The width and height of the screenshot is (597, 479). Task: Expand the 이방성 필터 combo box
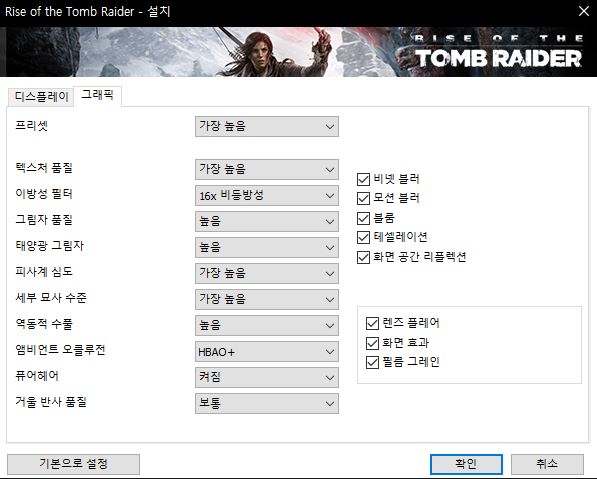click(267, 196)
